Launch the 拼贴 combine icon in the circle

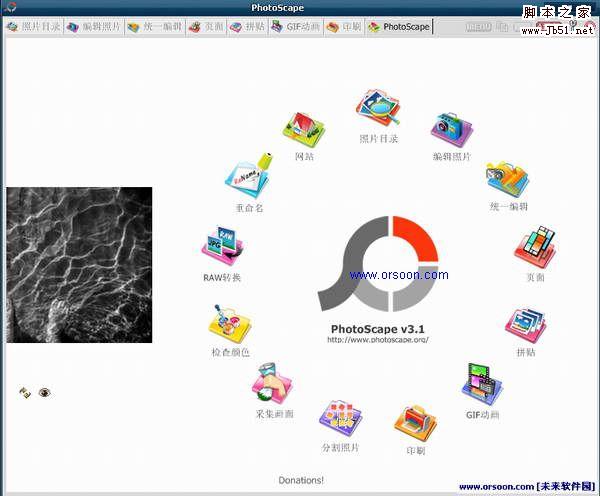coord(526,326)
